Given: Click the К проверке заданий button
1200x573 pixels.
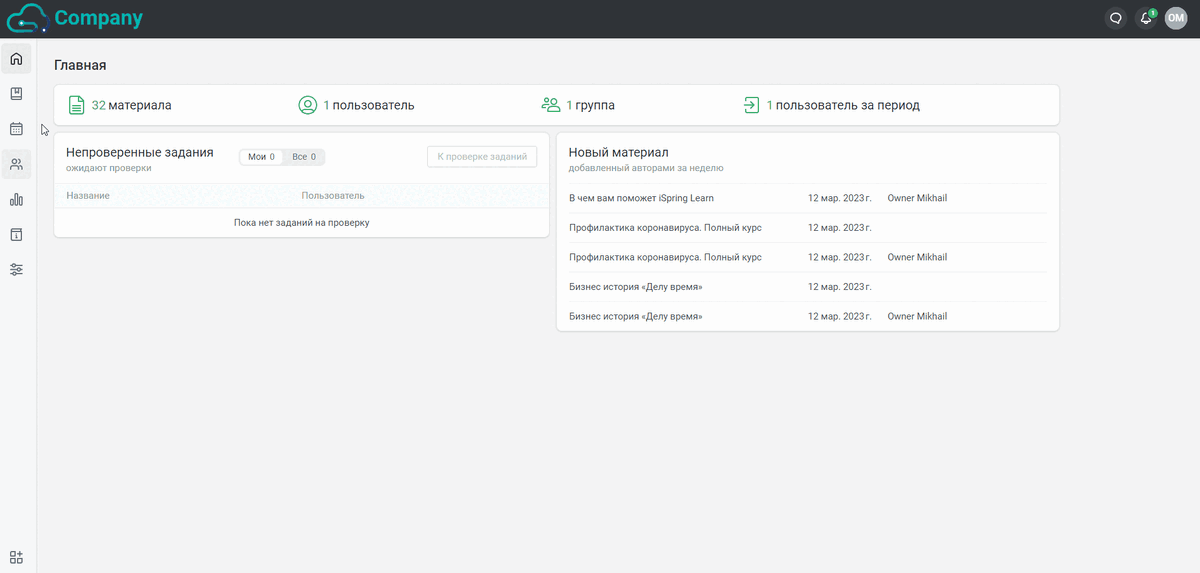Looking at the screenshot, I should tap(482, 157).
